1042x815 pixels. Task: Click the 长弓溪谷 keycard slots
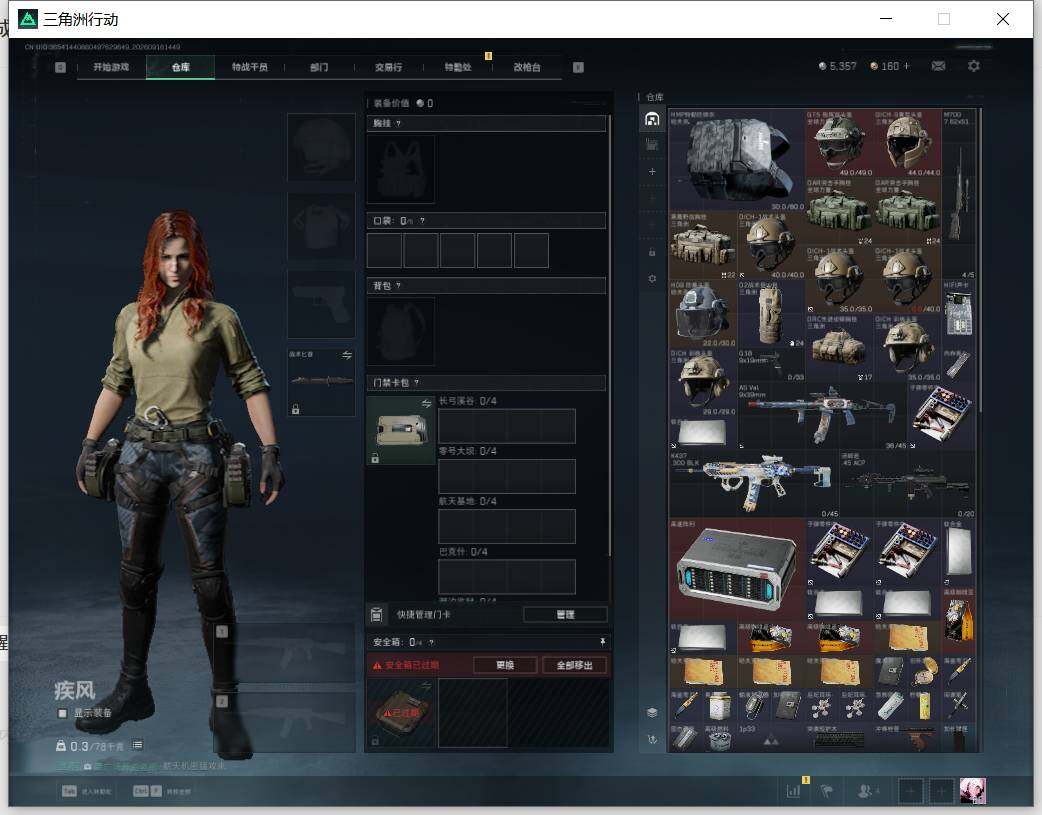click(506, 425)
